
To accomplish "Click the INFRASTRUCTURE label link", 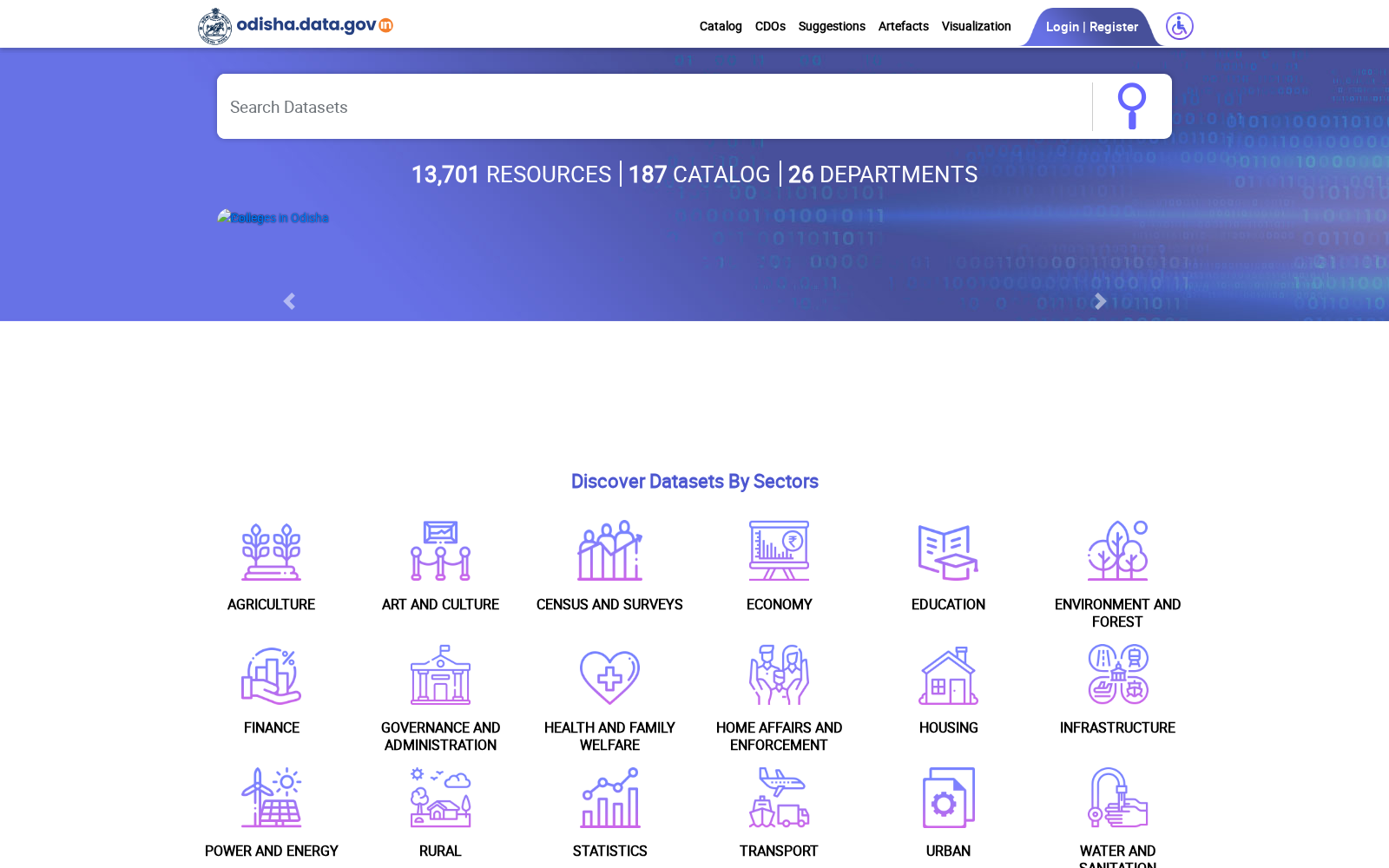I will [x=1117, y=727].
